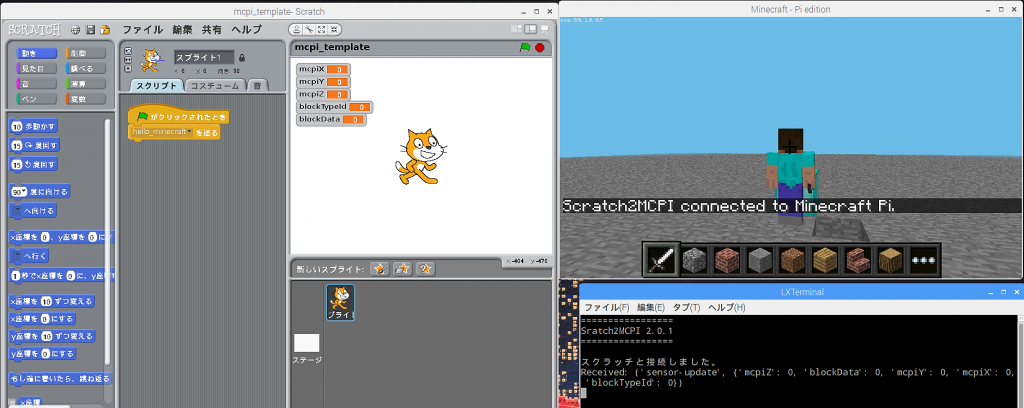Switch to full stage view mode
The height and width of the screenshot is (408, 1024).
tap(530, 29)
